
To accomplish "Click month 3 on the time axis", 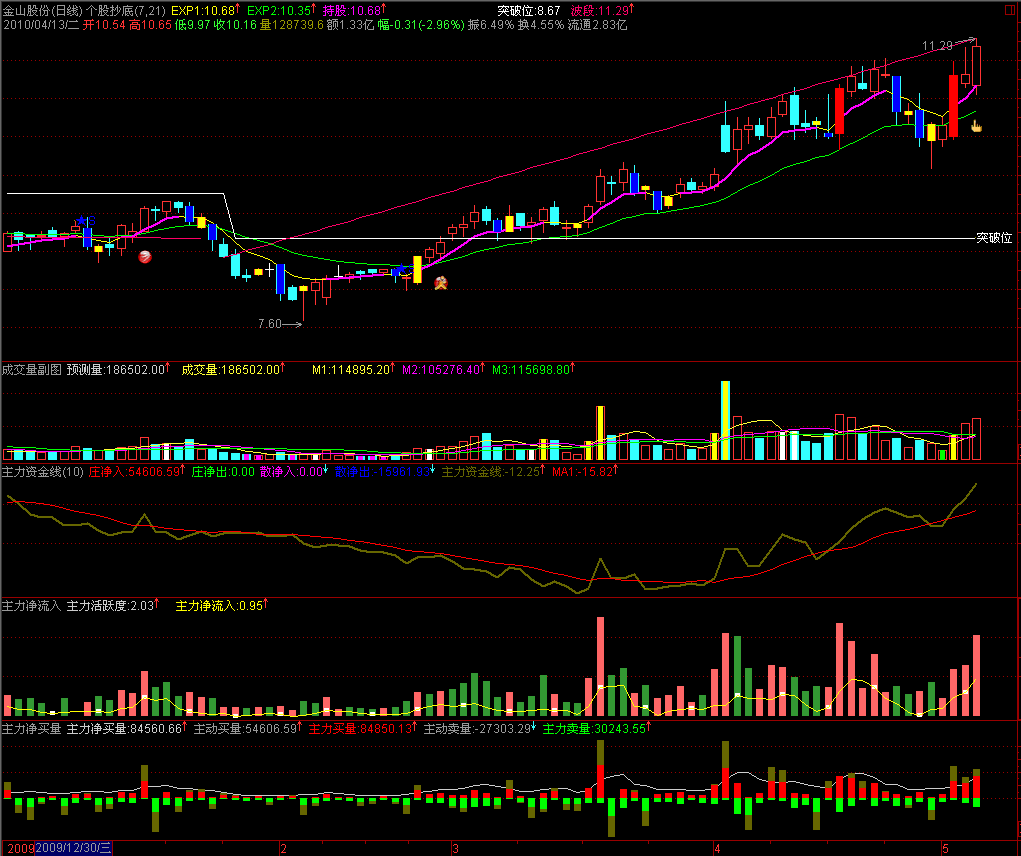I will click(455, 848).
